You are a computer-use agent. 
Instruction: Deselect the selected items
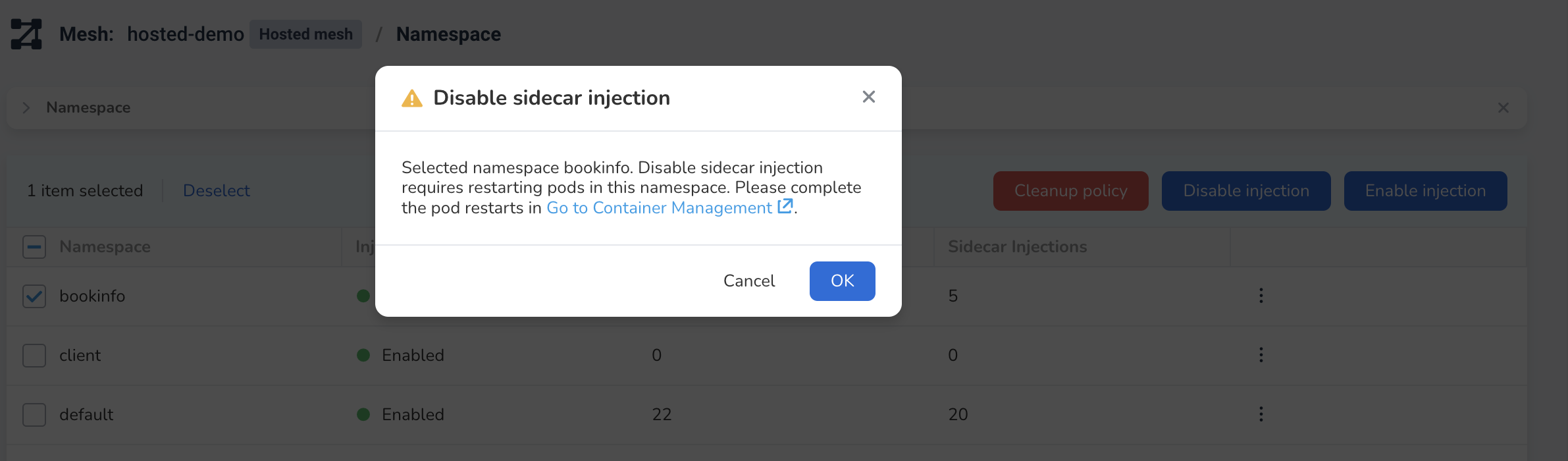216,191
